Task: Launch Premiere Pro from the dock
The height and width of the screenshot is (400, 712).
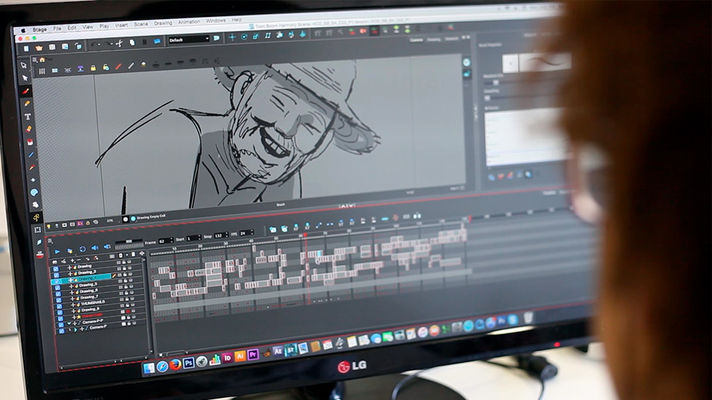Action: [x=253, y=354]
